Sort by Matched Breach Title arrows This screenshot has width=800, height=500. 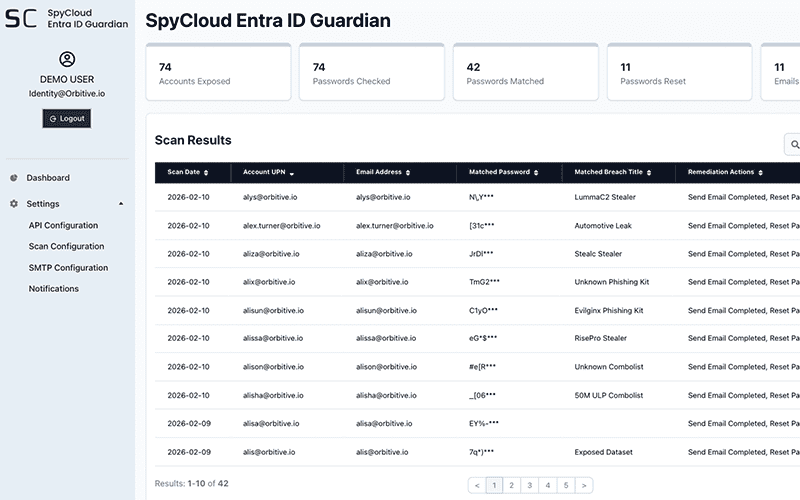tap(649, 172)
